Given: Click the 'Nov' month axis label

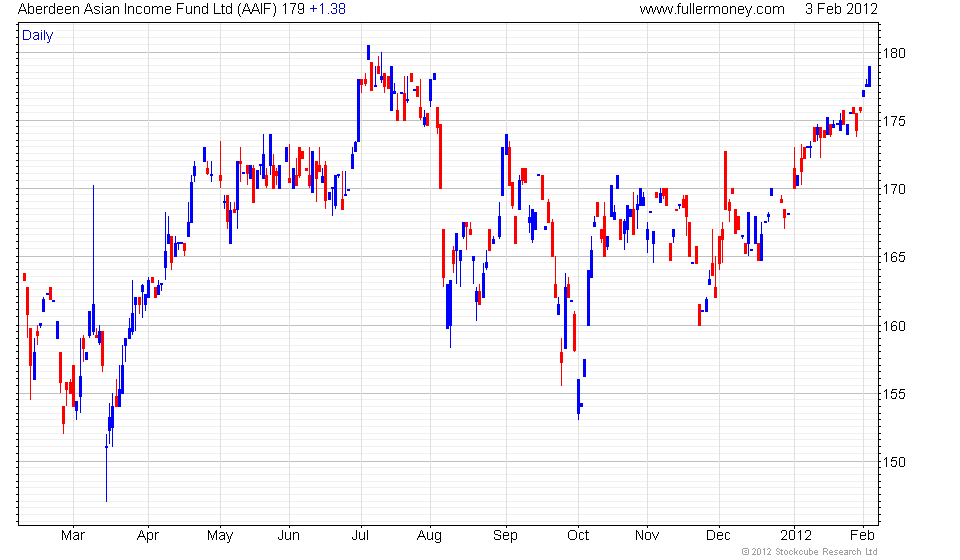Looking at the screenshot, I should [x=647, y=536].
